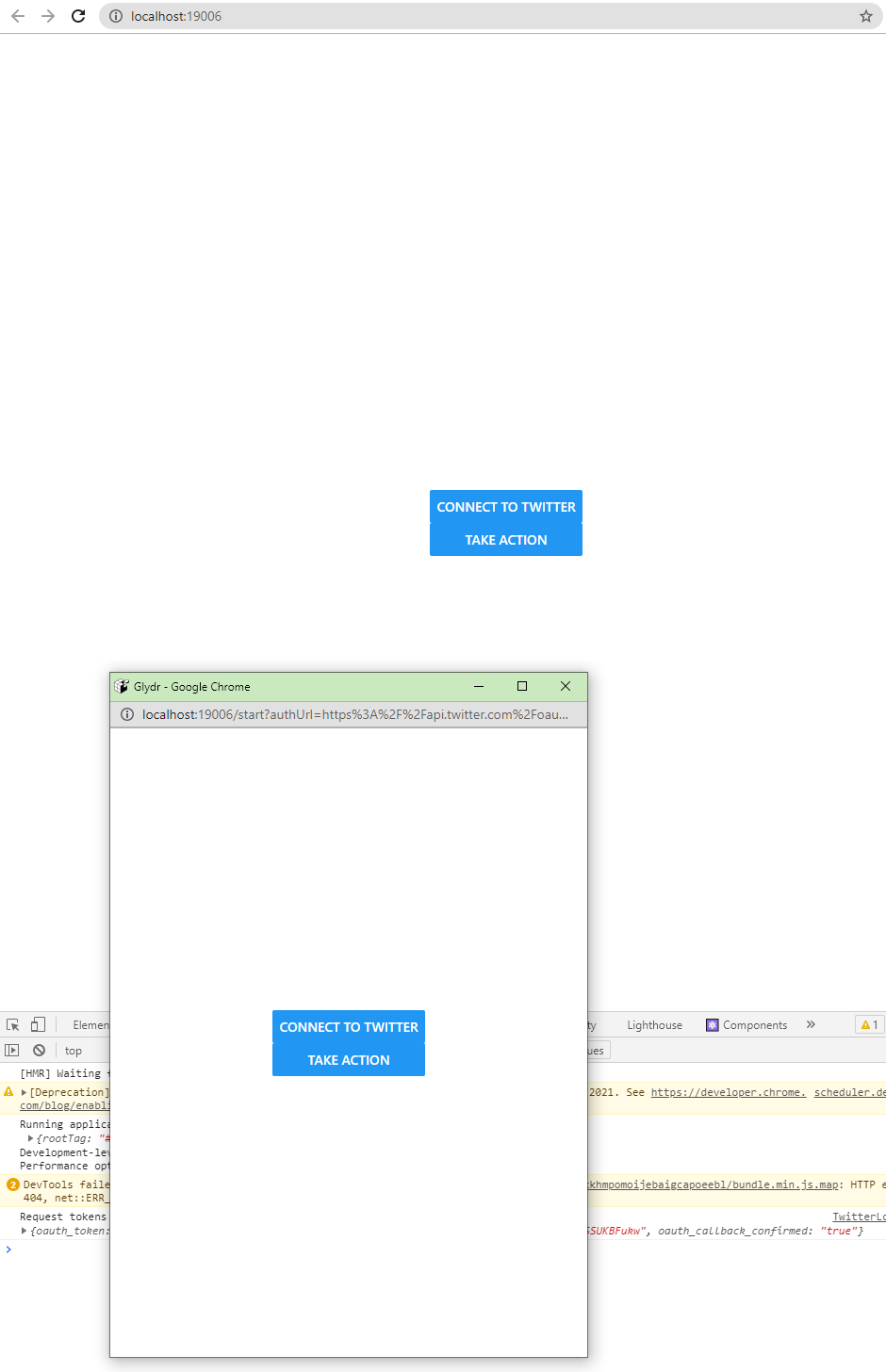Viewport: 886px width, 1372px height.
Task: Click the main address bar showing localhost:19006
Action: 490,16
